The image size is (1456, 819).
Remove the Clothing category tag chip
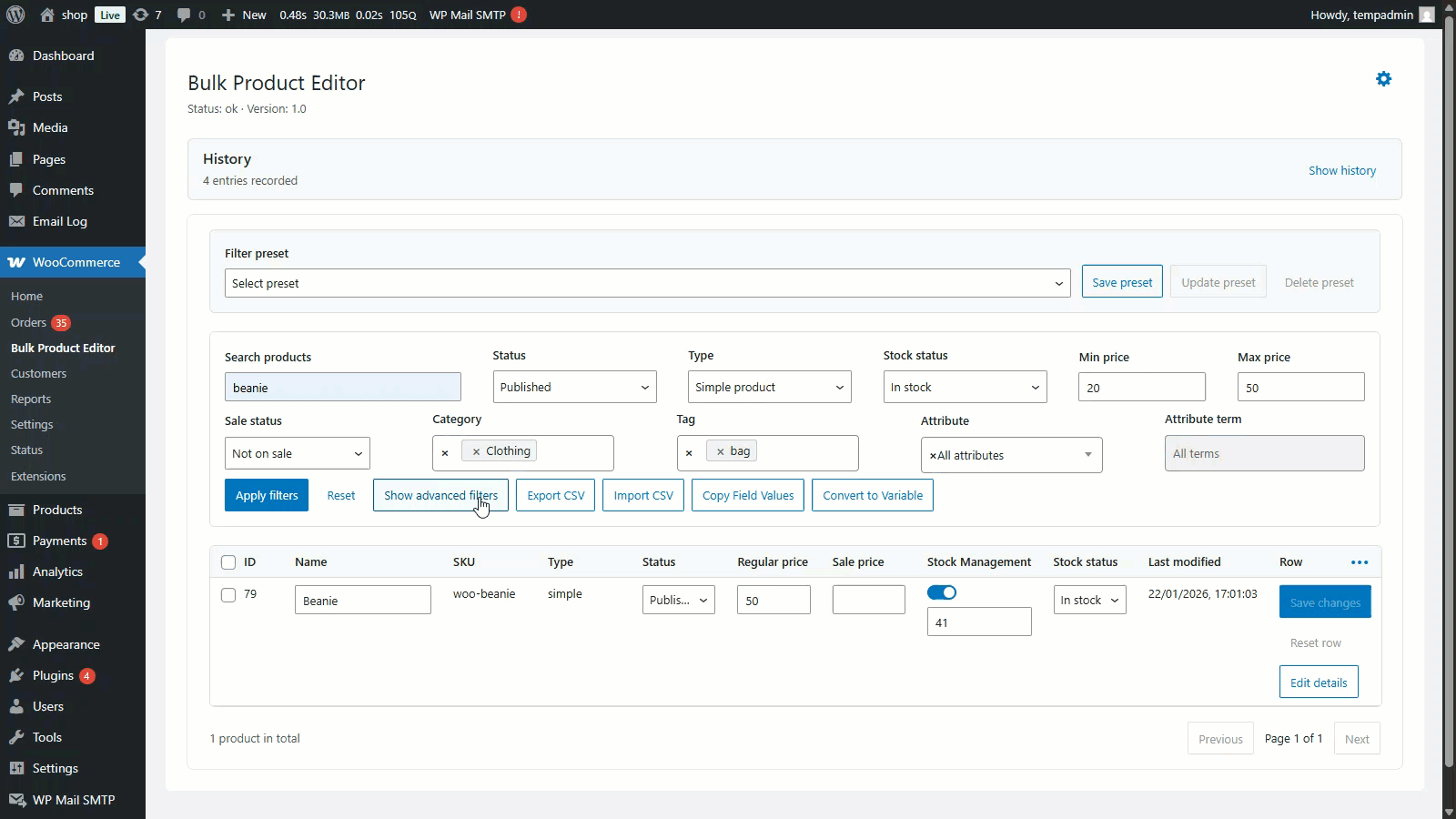(476, 451)
